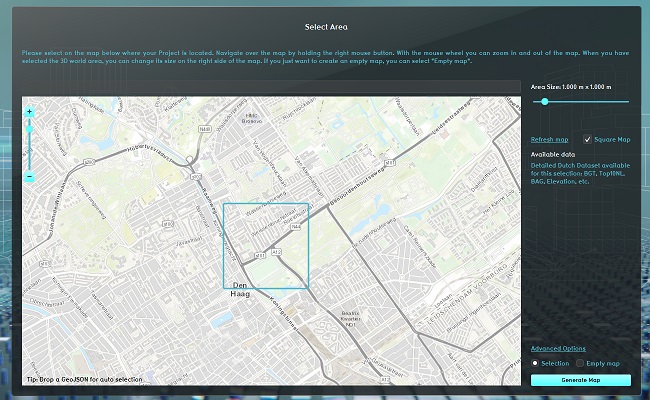Click the GeoJSON tip text on map
This screenshot has width=650, height=400.
click(84, 380)
